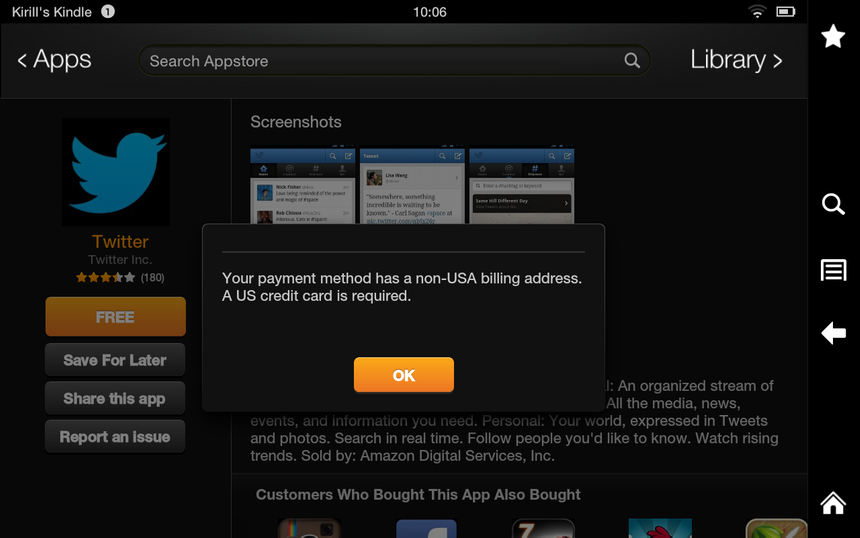The height and width of the screenshot is (538, 860).
Task: Open third hashtag search screenshot thumbnail
Action: [x=522, y=185]
